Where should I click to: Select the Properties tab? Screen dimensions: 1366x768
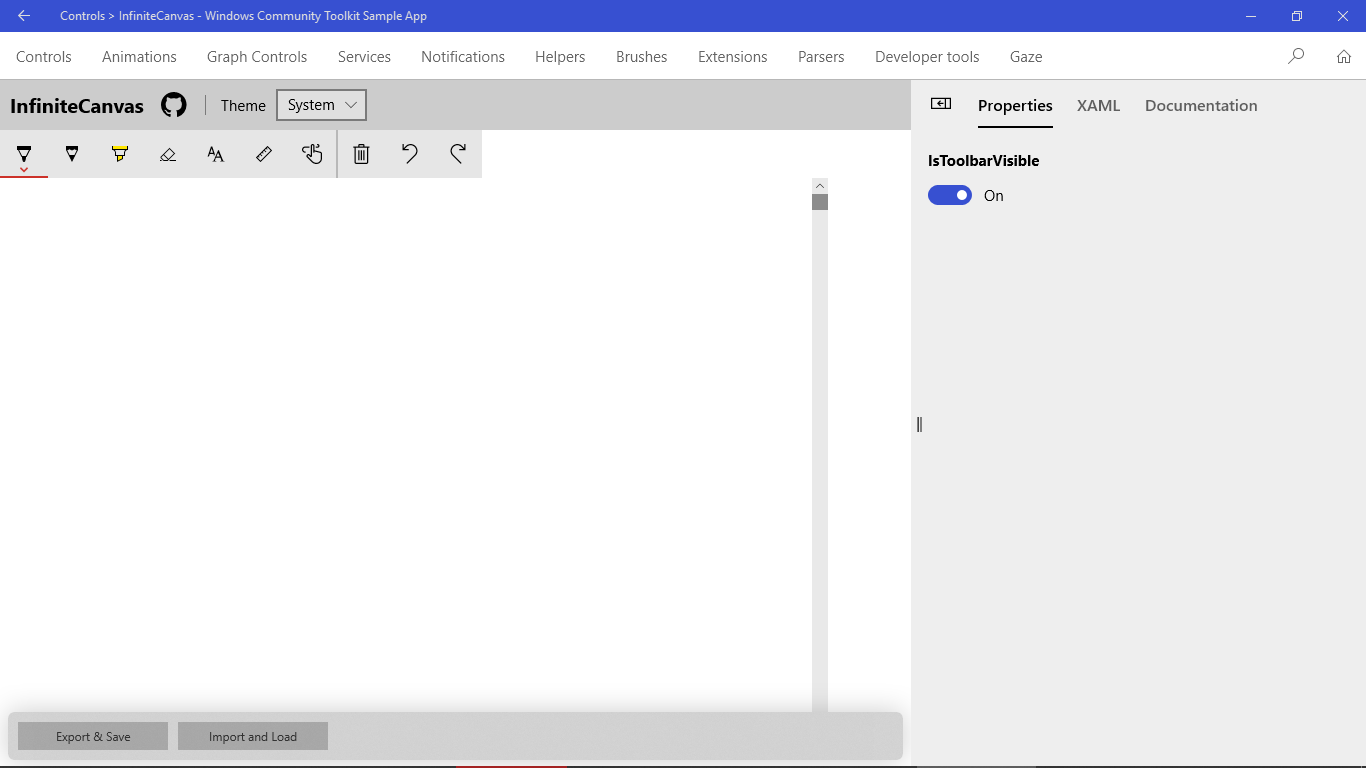click(x=1015, y=105)
